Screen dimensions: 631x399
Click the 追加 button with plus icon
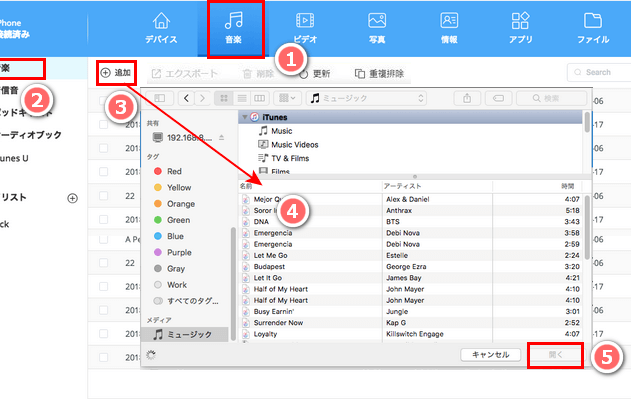click(x=116, y=72)
